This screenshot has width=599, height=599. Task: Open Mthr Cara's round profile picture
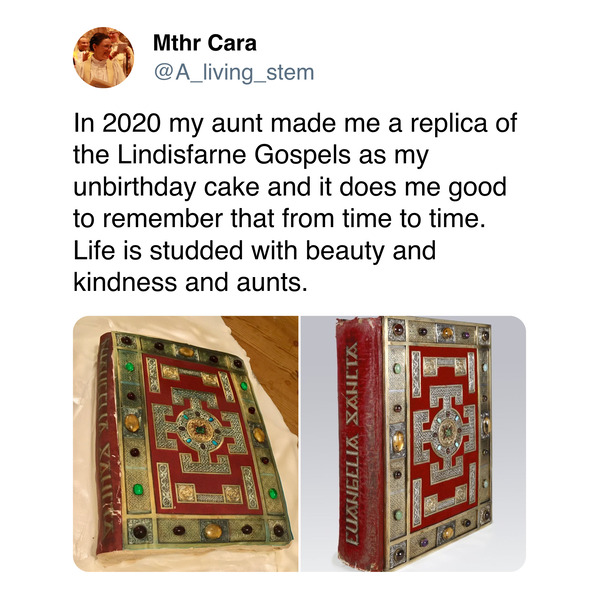click(104, 58)
